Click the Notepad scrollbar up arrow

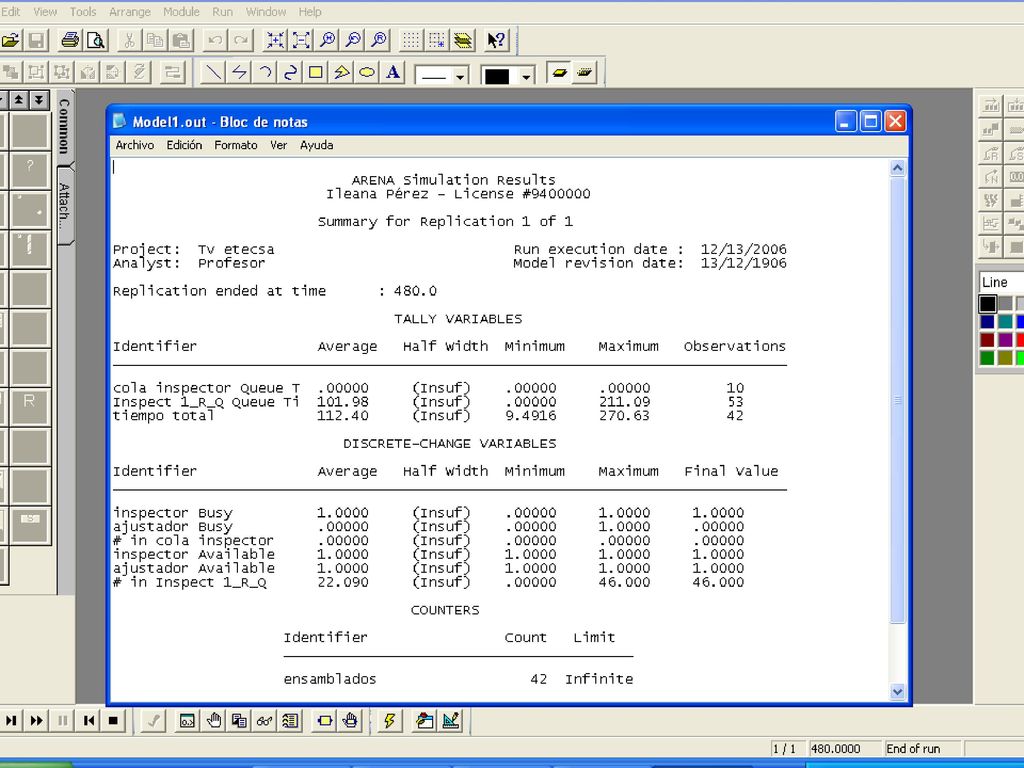897,168
